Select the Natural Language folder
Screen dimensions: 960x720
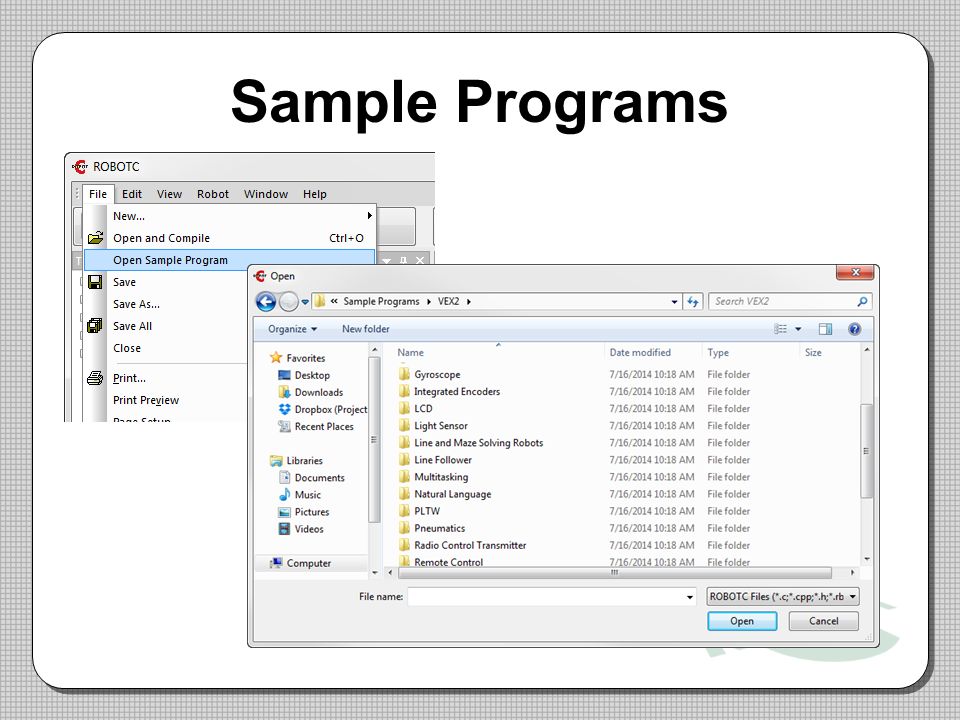(x=445, y=495)
